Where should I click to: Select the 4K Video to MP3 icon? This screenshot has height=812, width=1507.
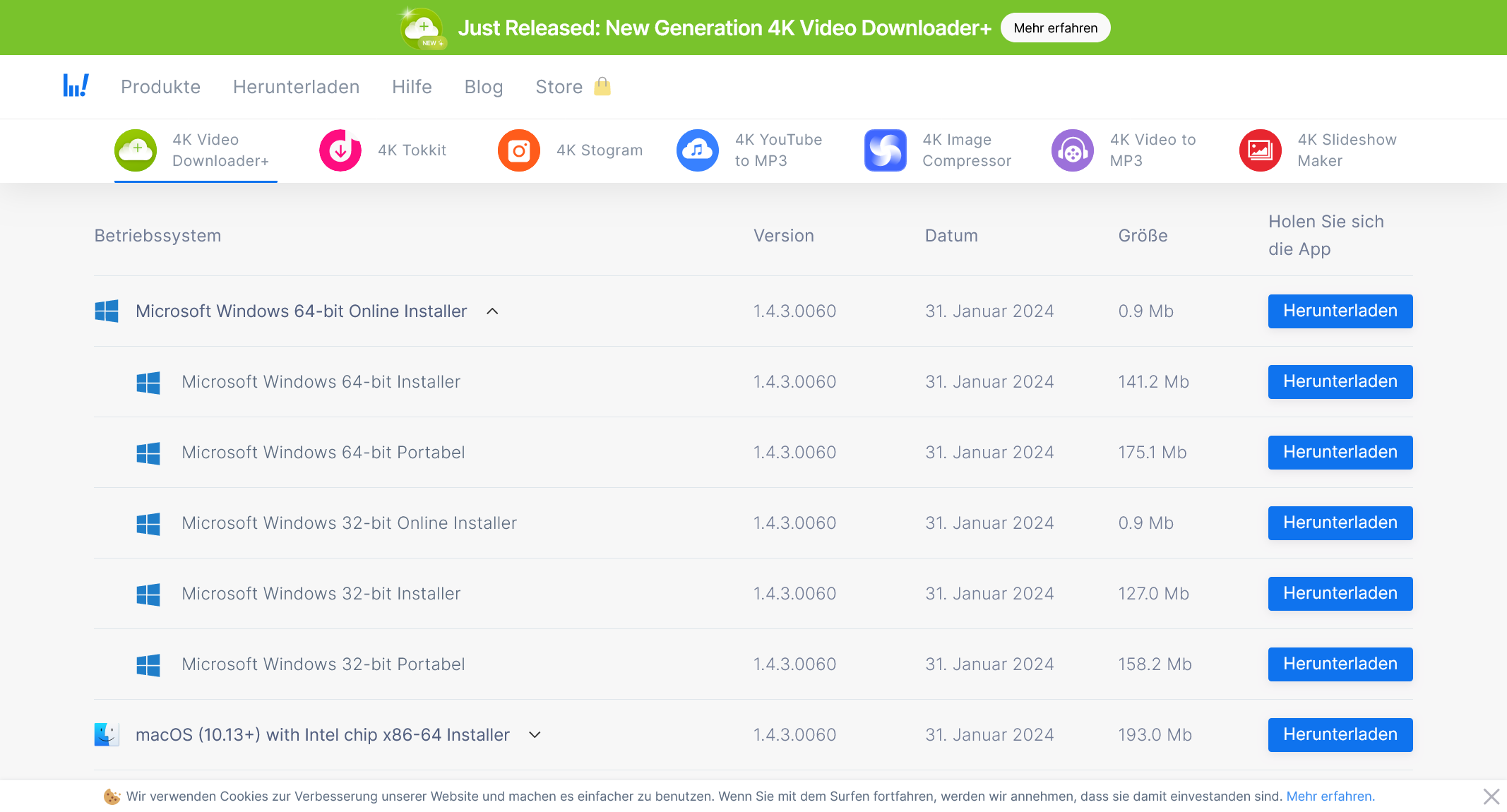1072,150
